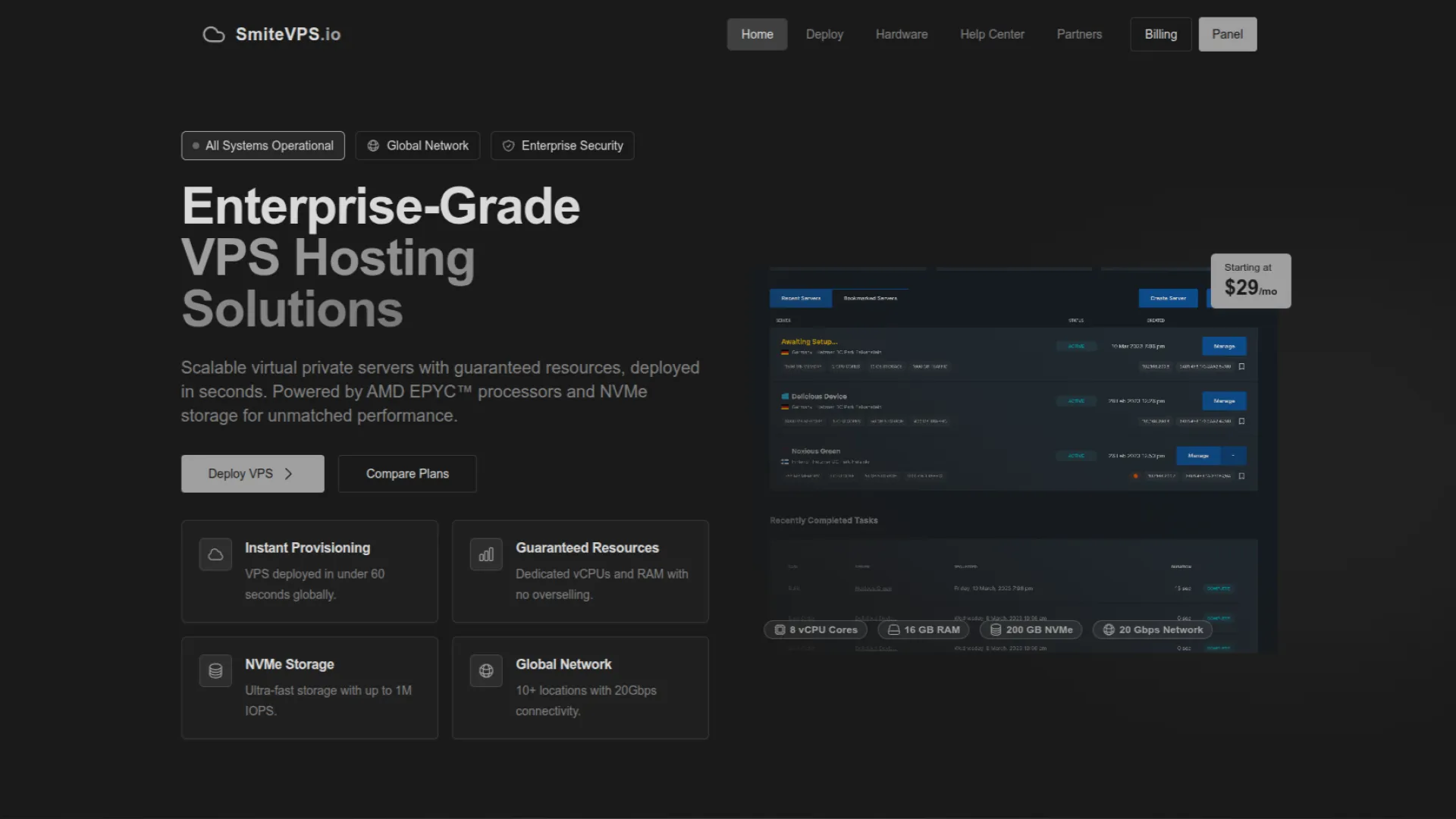Click the shield icon beside Enterprise Security
Viewport: 1456px width, 819px height.
tap(508, 146)
